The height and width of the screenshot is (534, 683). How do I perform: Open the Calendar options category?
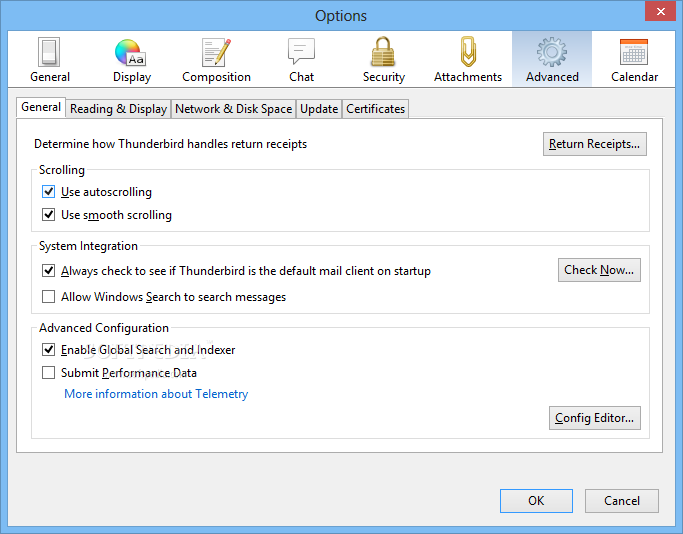coord(634,59)
